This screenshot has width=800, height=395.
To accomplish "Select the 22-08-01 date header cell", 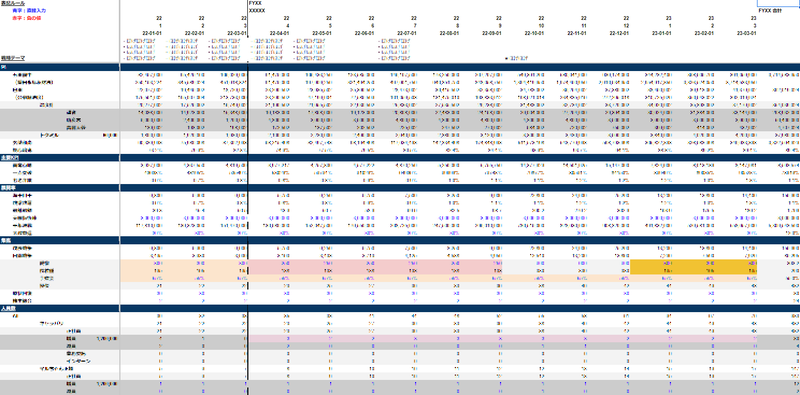I will 448,33.
